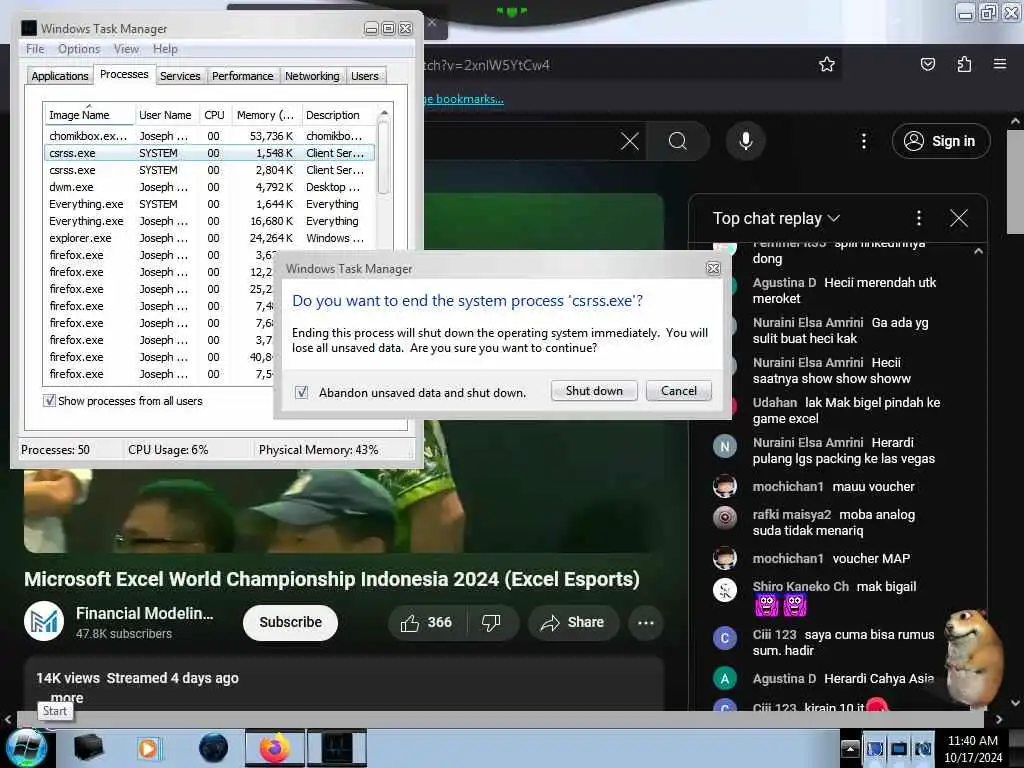Switch to the Networking tab
The height and width of the screenshot is (768, 1024).
point(312,76)
